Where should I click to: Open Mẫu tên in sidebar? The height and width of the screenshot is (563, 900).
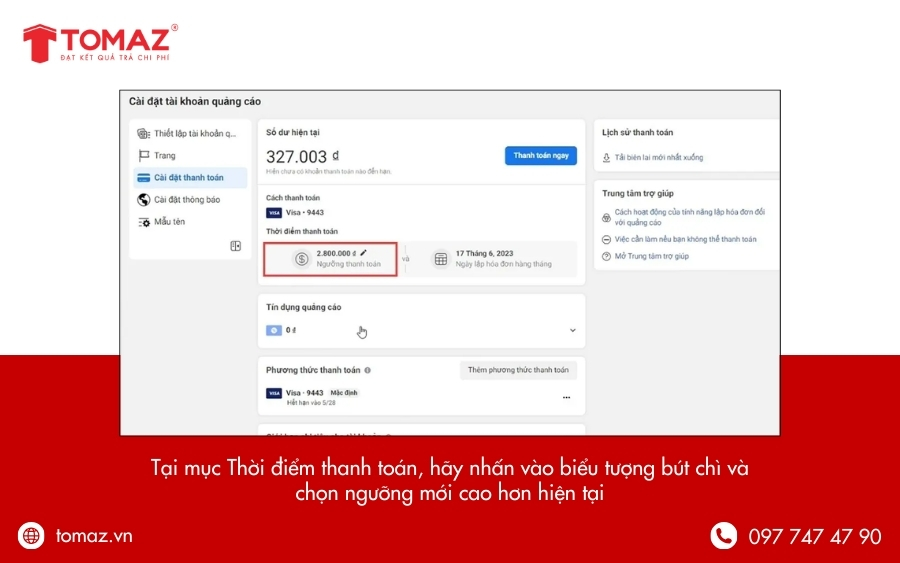(x=169, y=222)
